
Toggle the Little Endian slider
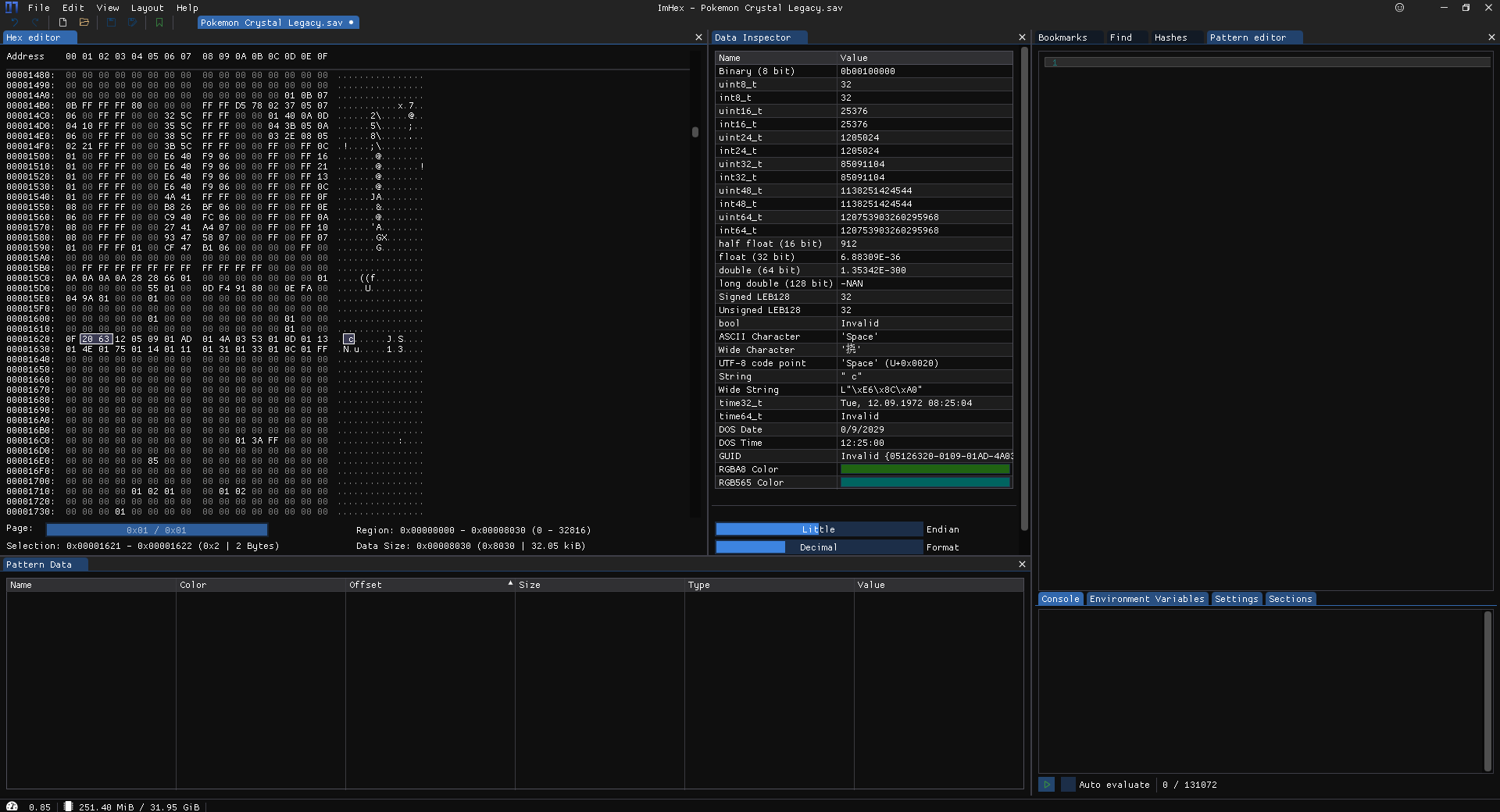click(x=819, y=529)
